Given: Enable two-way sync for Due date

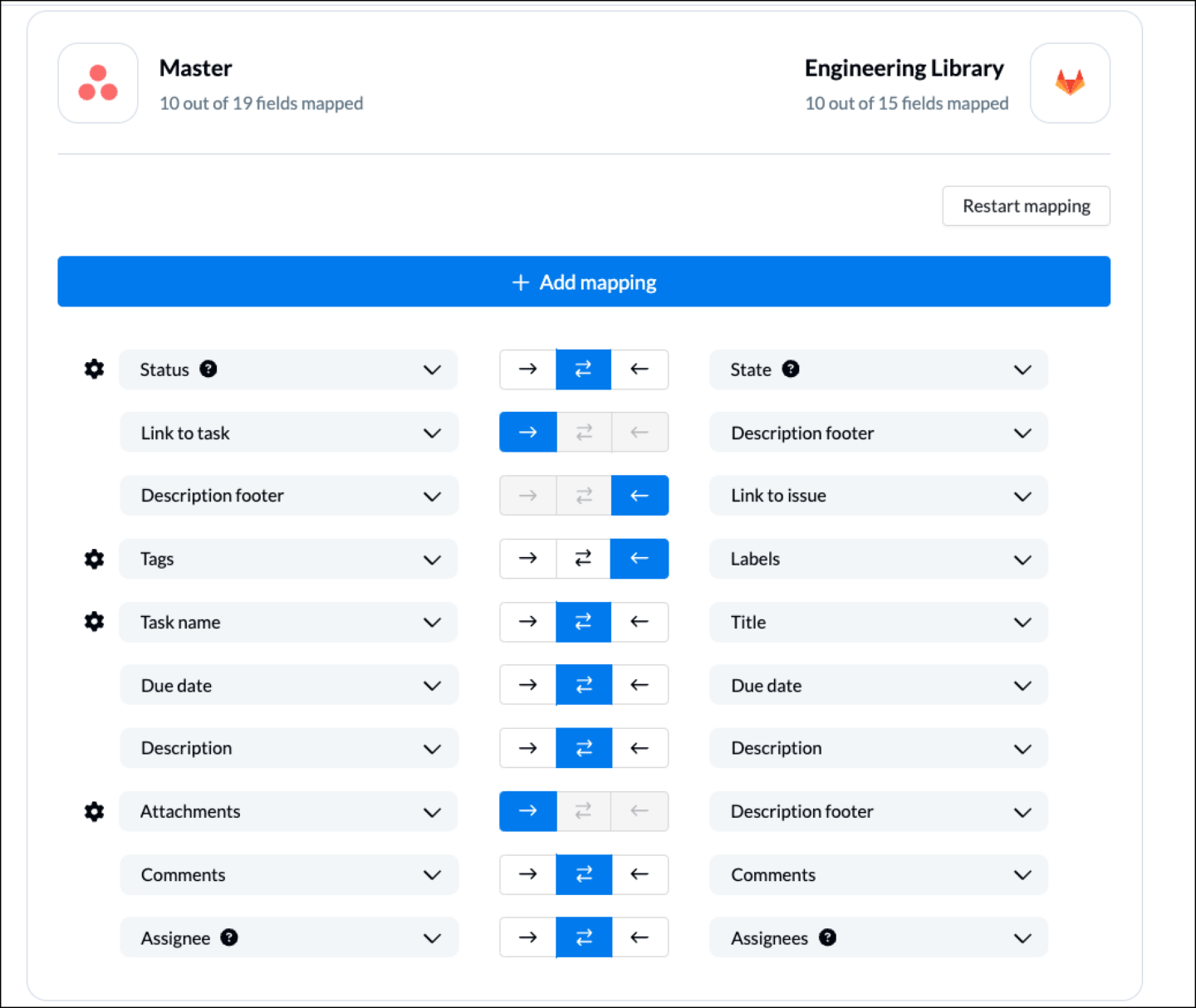Looking at the screenshot, I should coord(584,684).
